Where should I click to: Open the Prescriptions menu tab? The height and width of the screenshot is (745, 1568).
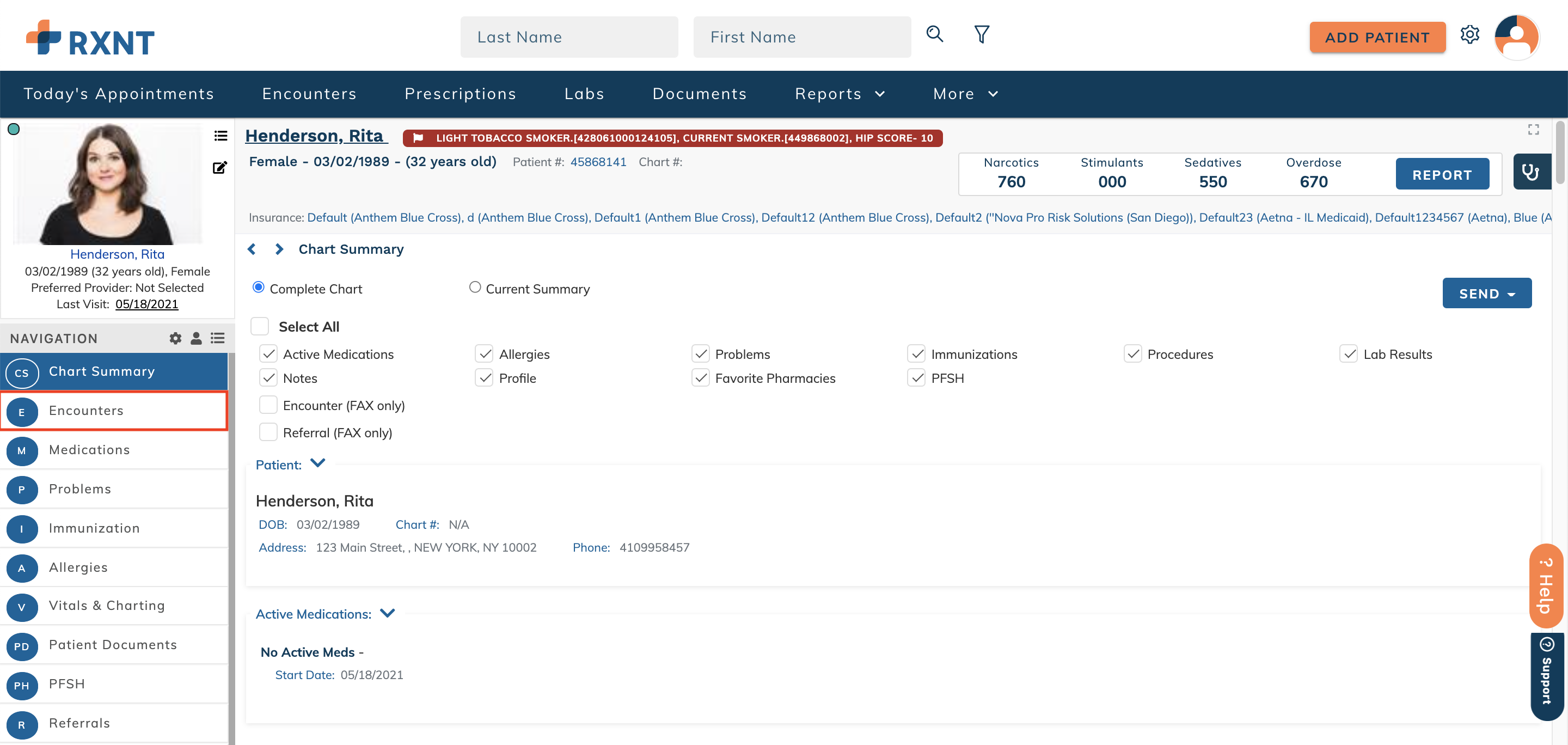click(460, 94)
